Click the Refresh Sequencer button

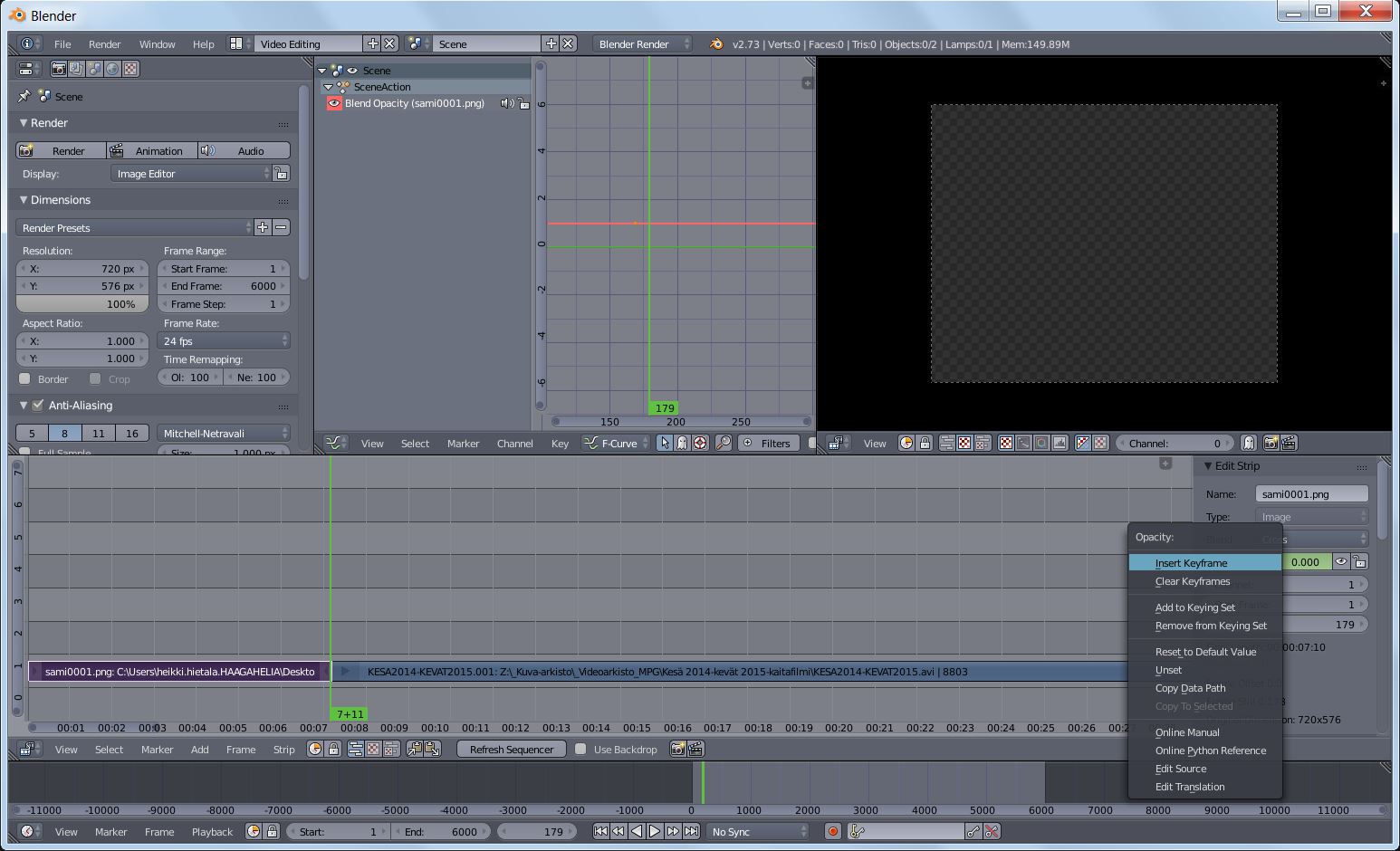(x=512, y=749)
